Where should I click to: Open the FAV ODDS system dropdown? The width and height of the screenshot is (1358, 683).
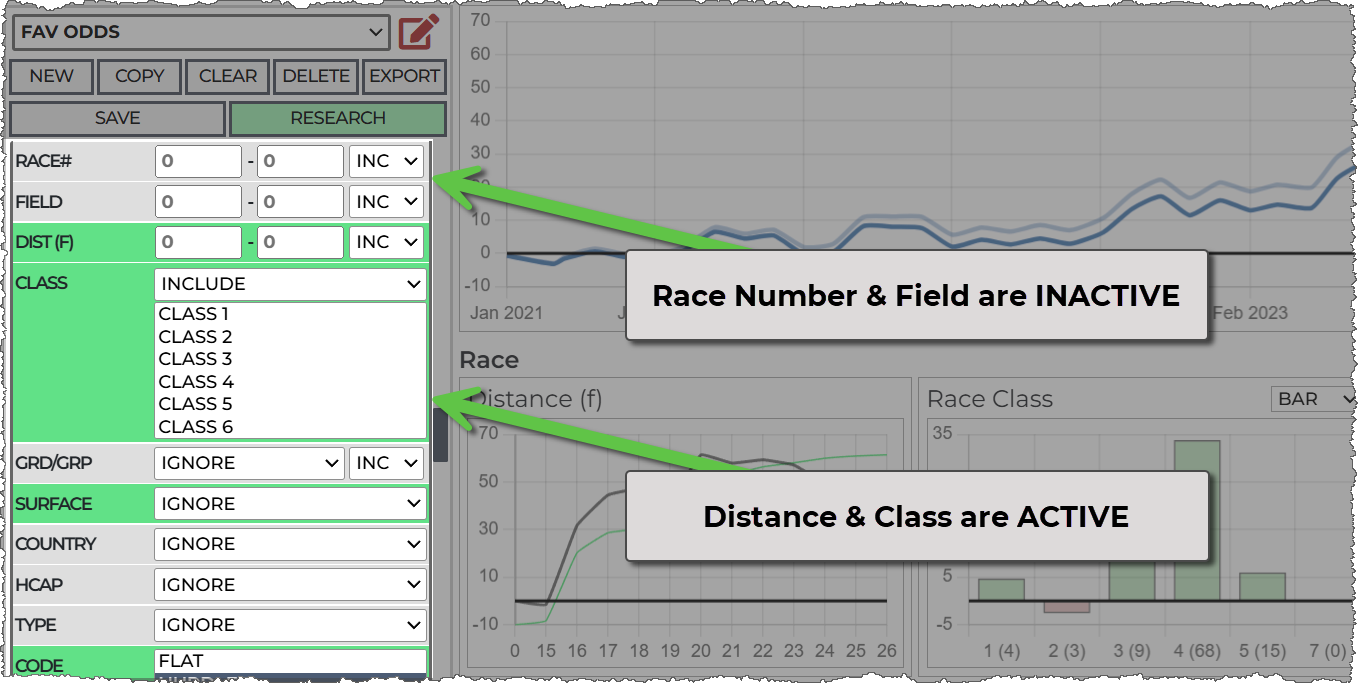[x=200, y=32]
